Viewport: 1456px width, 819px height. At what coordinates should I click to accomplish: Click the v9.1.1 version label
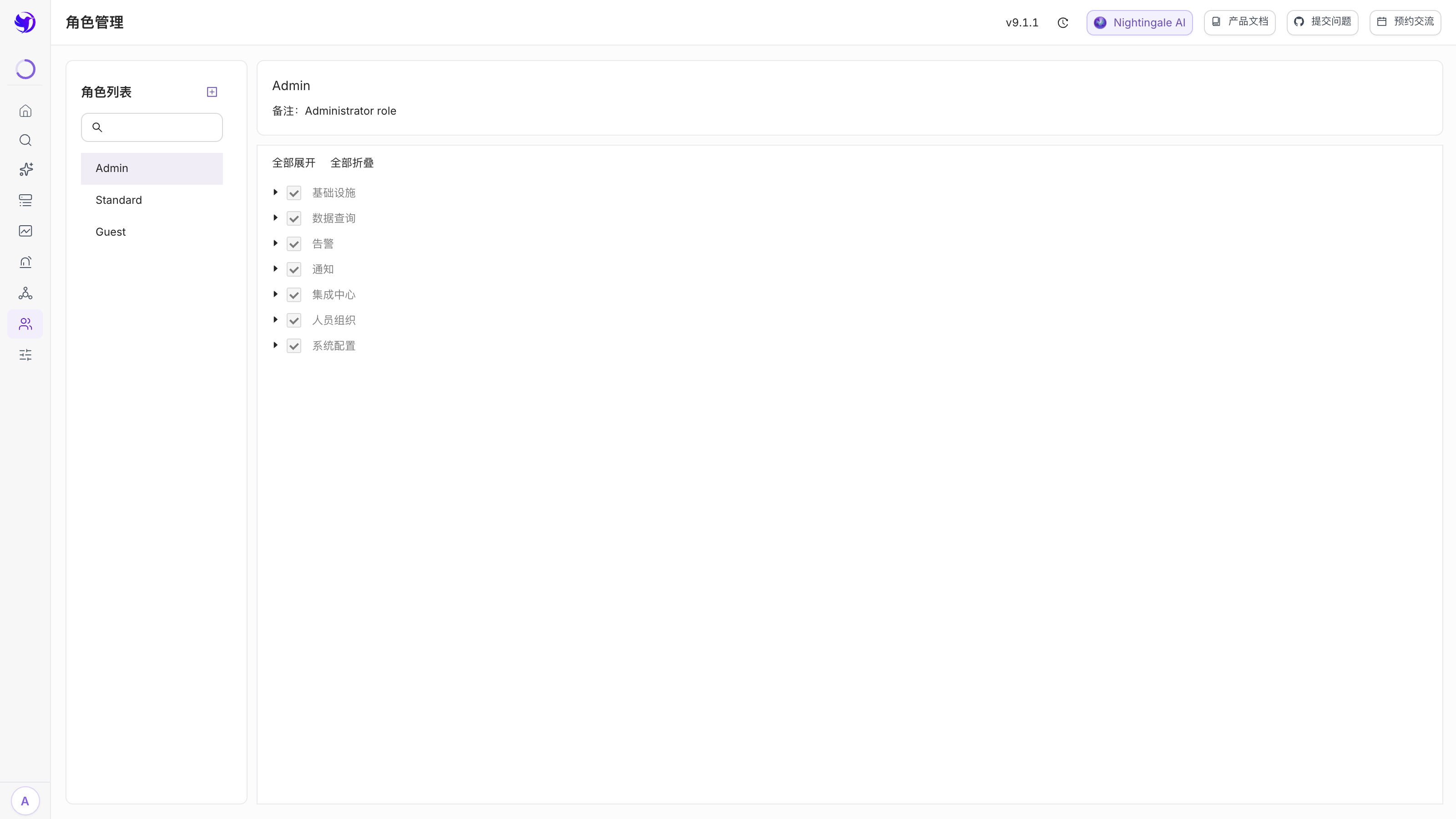[1022, 23]
